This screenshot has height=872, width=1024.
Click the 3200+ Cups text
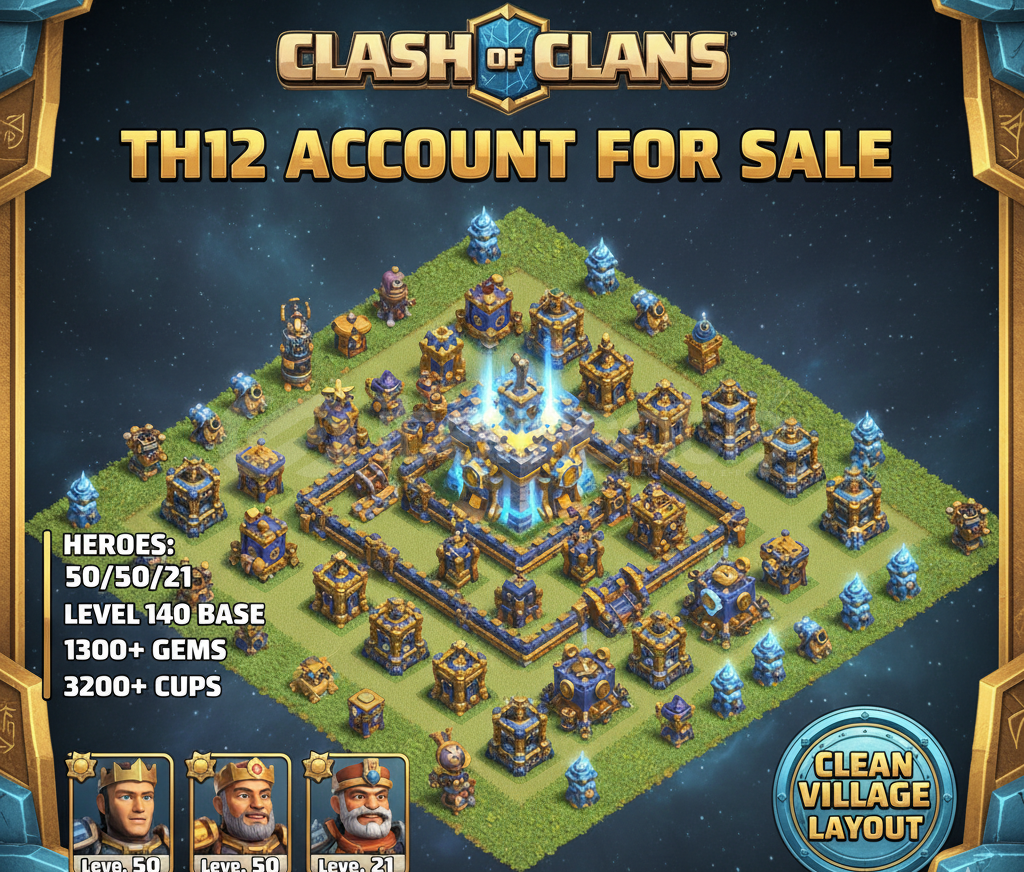click(142, 686)
